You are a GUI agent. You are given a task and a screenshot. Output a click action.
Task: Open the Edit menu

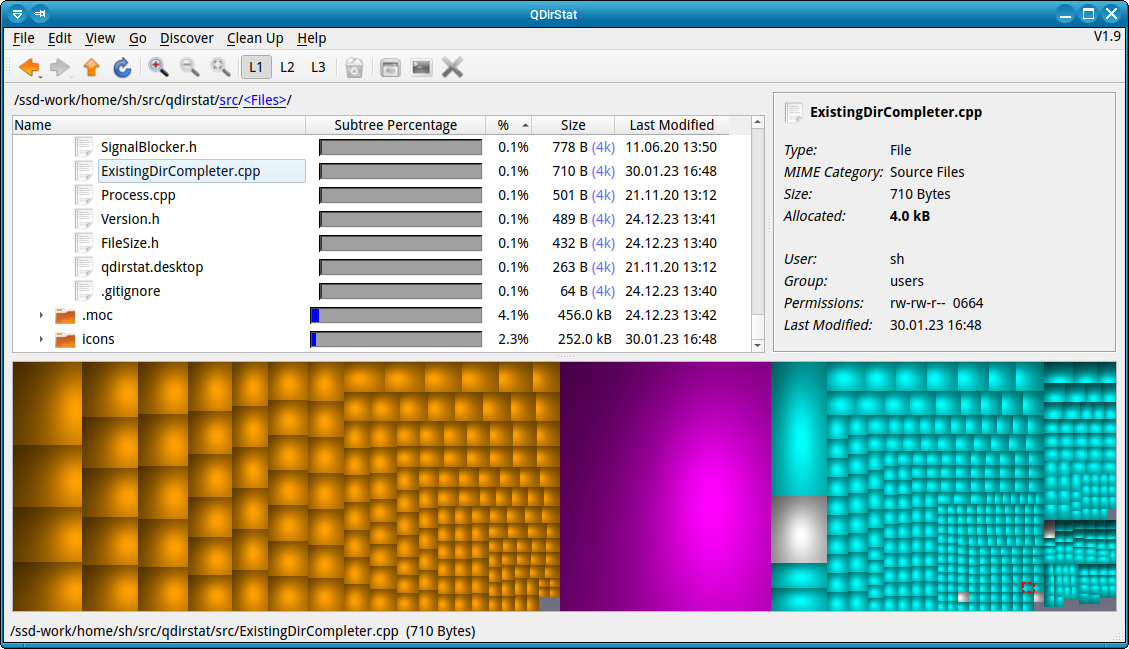click(x=60, y=38)
